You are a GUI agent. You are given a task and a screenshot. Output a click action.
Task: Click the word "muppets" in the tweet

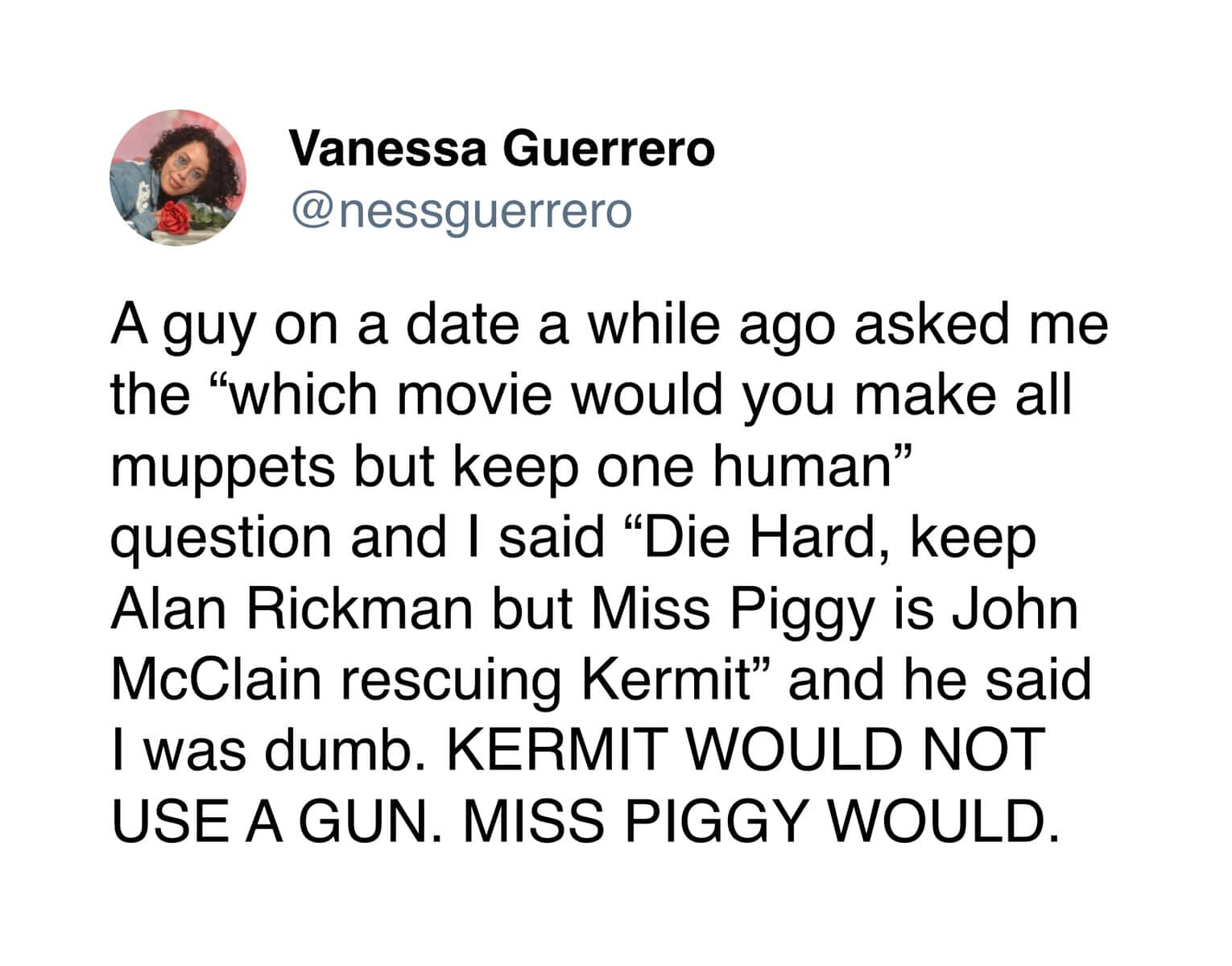pos(222,469)
